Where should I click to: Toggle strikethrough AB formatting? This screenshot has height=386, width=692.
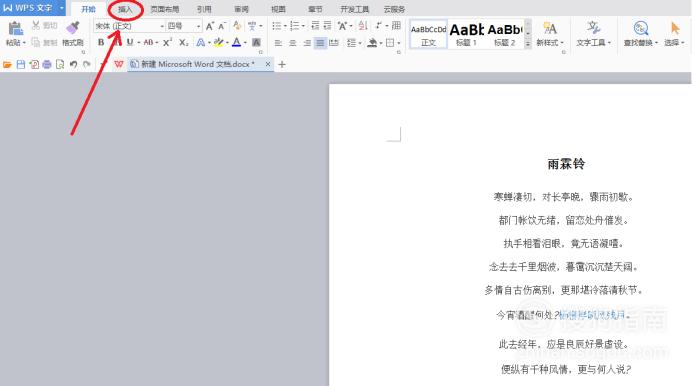pos(148,42)
